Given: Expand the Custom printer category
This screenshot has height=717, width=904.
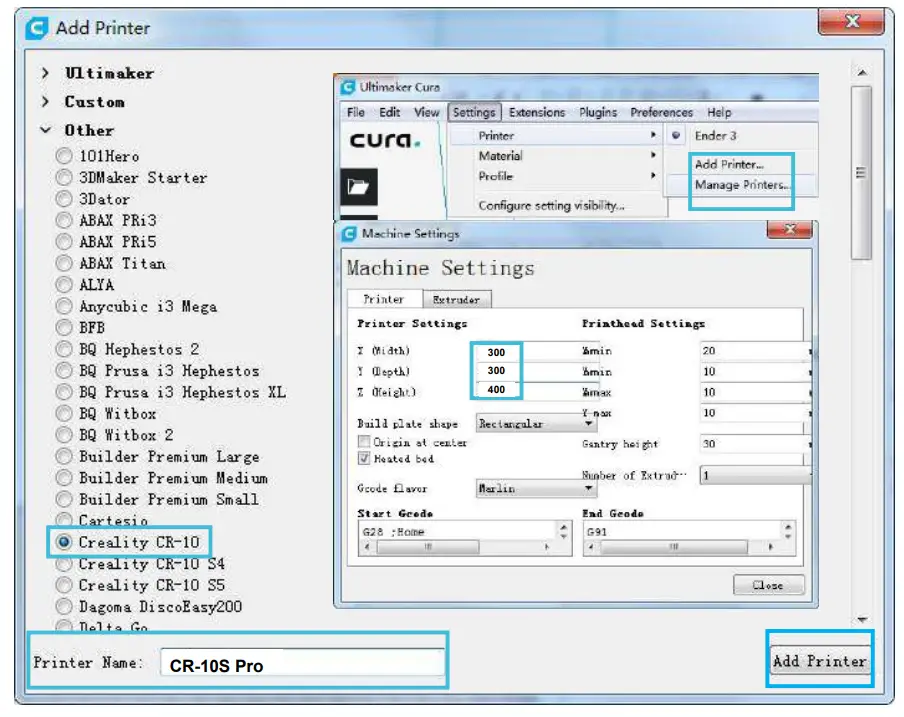Looking at the screenshot, I should (x=45, y=102).
